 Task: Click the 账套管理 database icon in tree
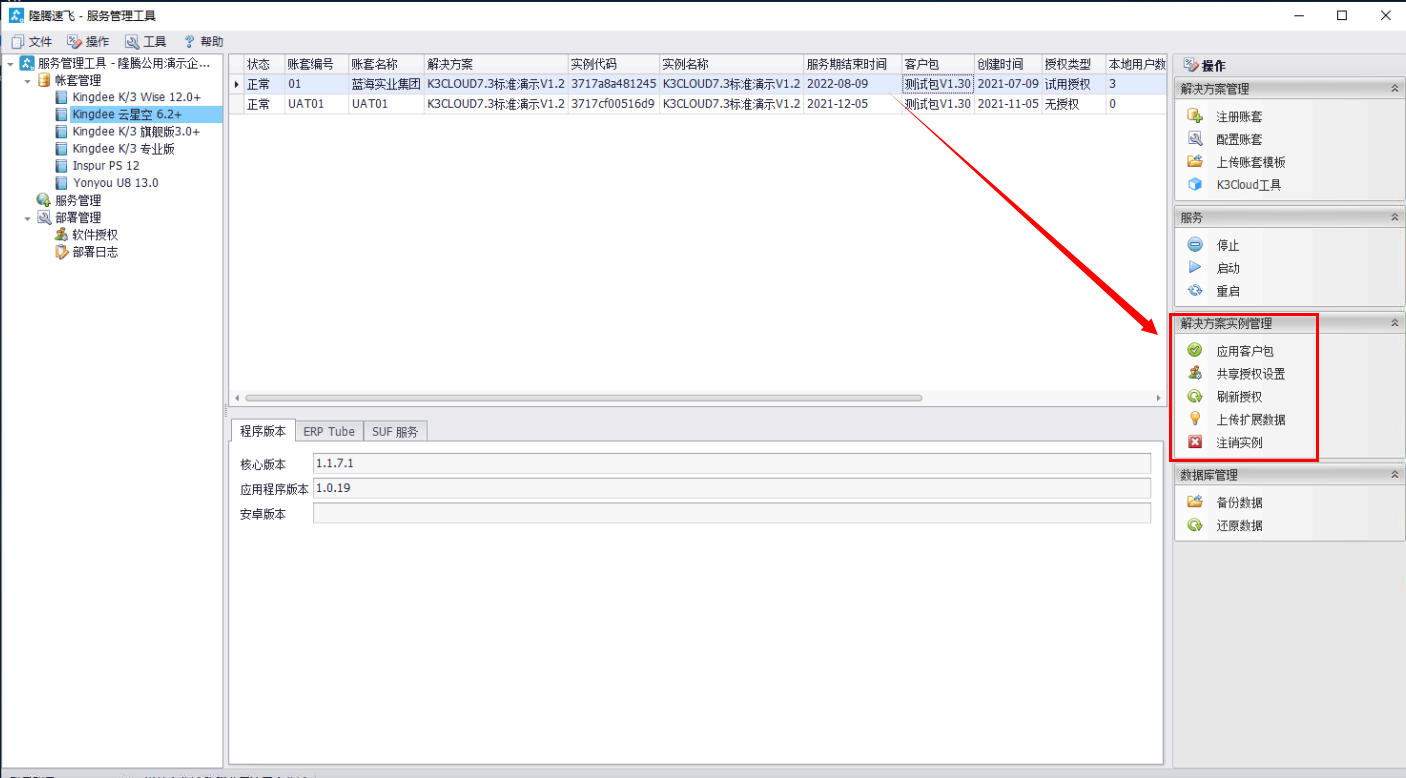(44, 80)
